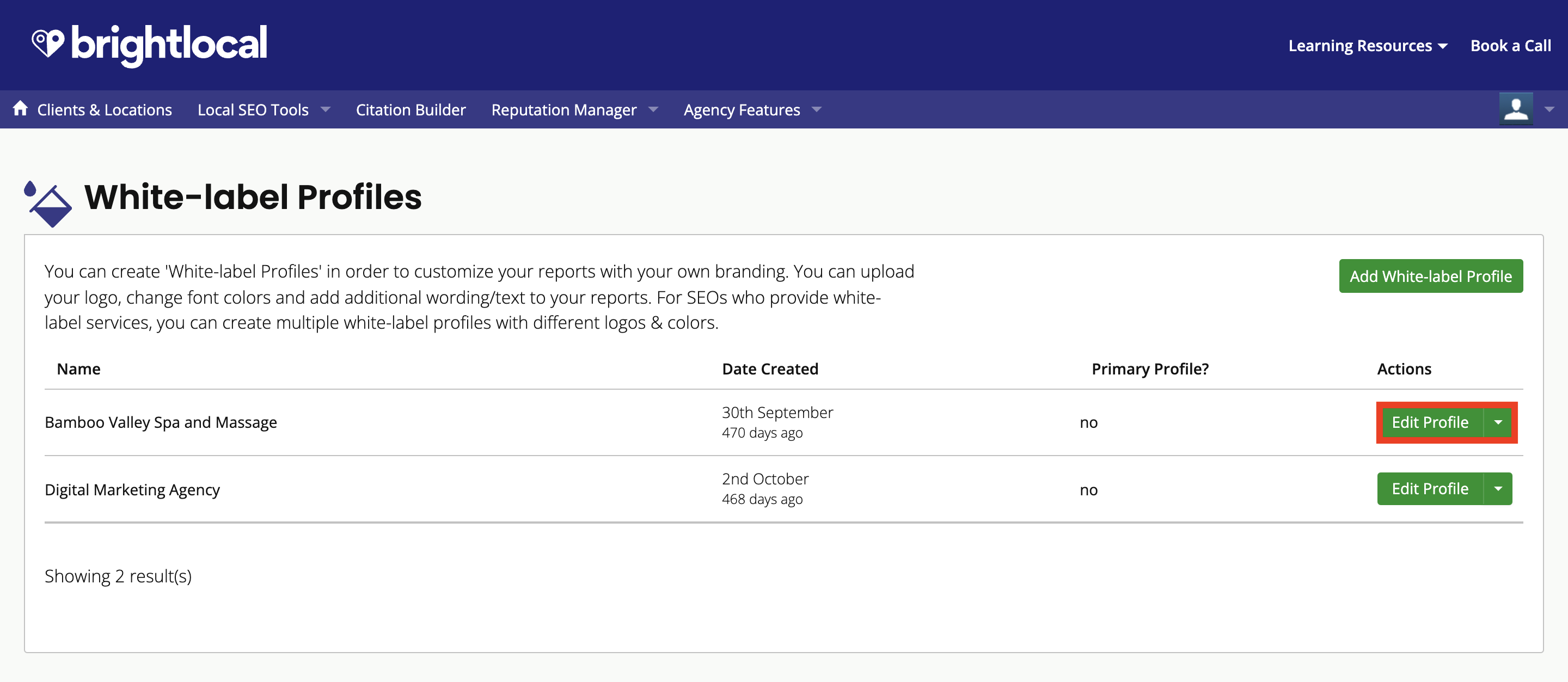This screenshot has width=1568, height=682.
Task: Click the White-label Profiles page heading
Action: pyautogui.click(x=253, y=197)
